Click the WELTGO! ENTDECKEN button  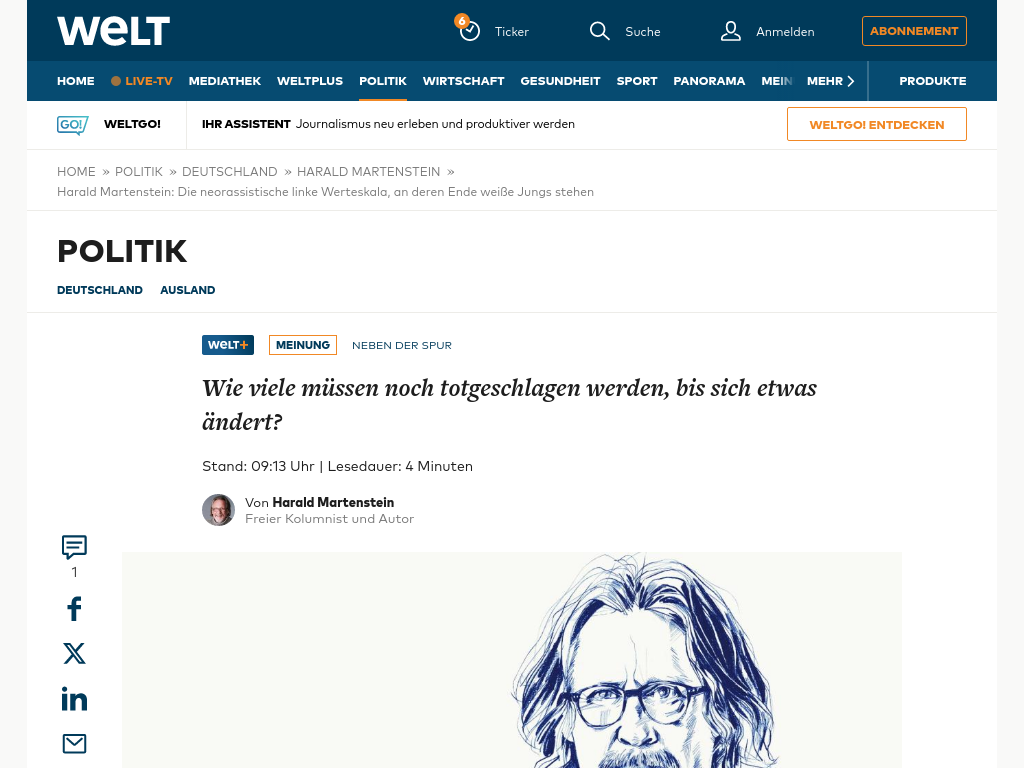coord(876,124)
